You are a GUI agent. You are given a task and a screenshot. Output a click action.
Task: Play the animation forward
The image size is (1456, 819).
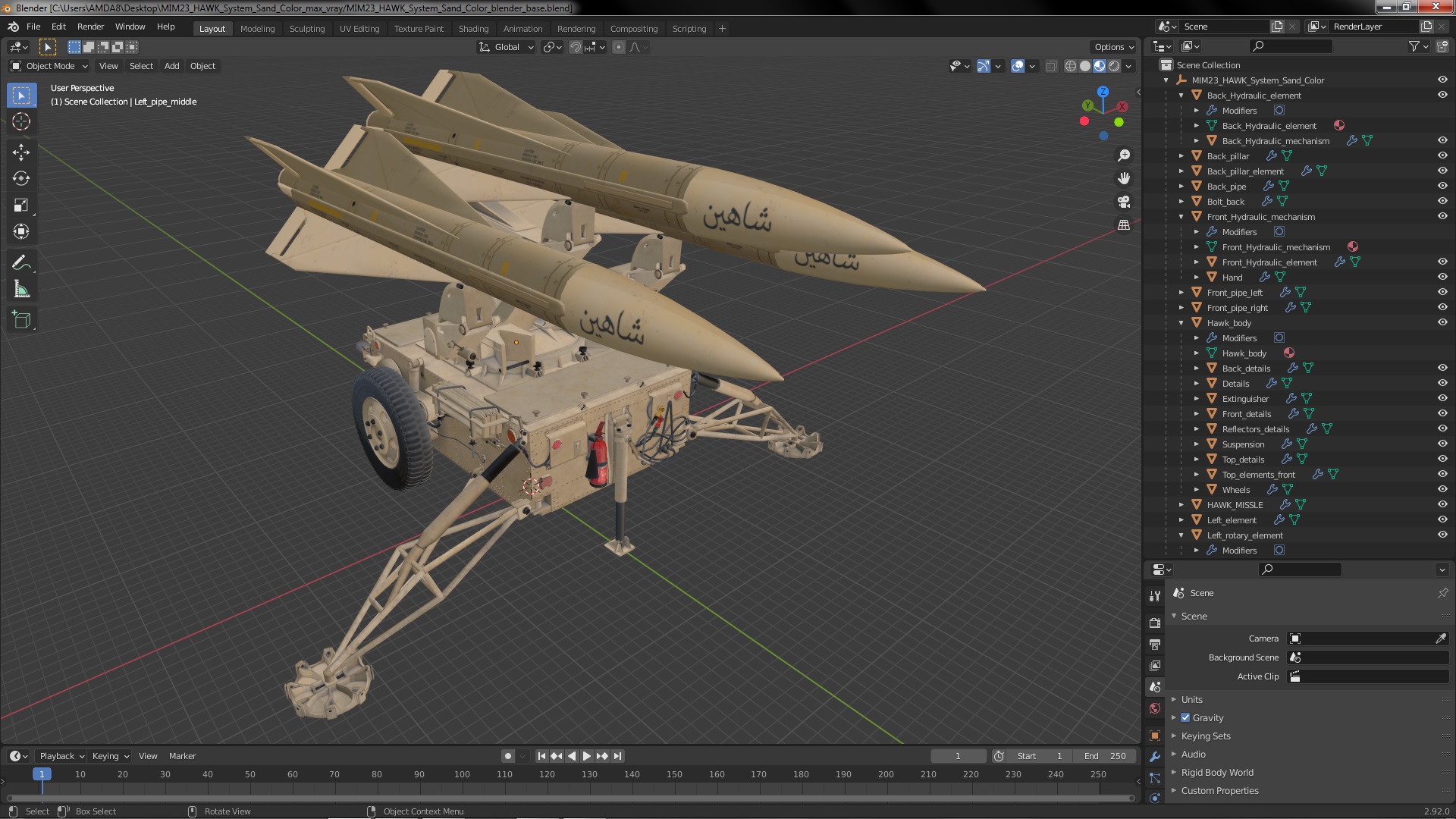pyautogui.click(x=587, y=756)
